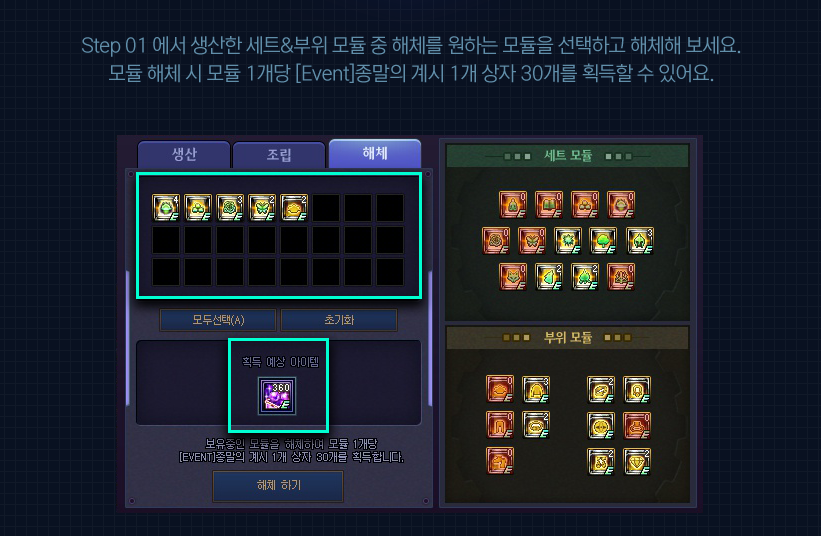The width and height of the screenshot is (821, 536).
Task: Click the 해체 하기 button
Action: [x=278, y=486]
